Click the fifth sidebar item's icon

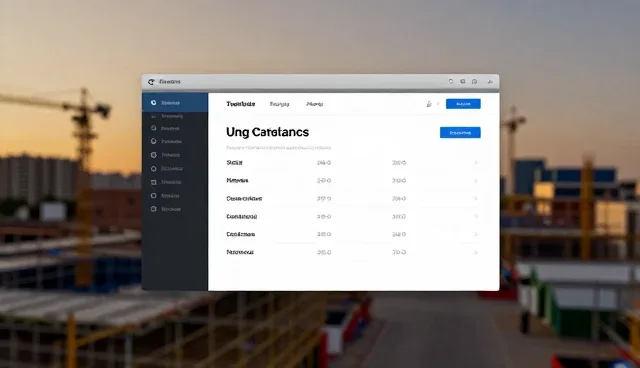click(153, 155)
